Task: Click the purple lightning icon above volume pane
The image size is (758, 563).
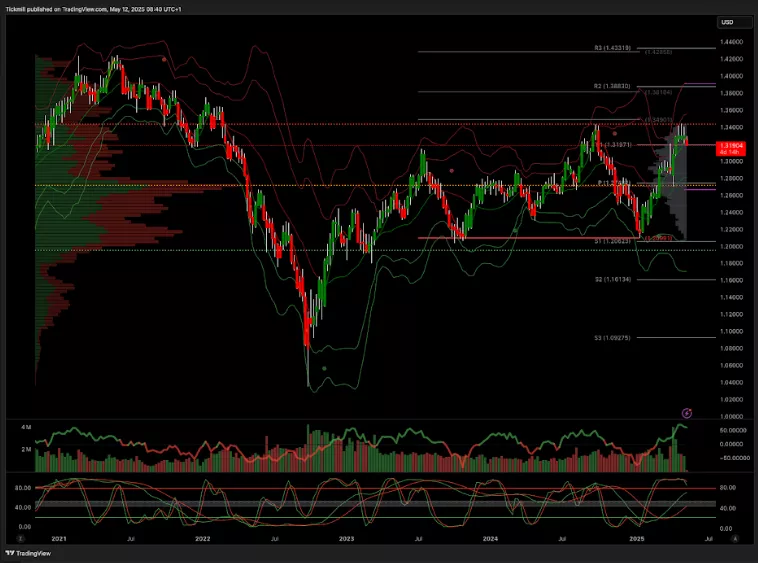Action: (686, 412)
